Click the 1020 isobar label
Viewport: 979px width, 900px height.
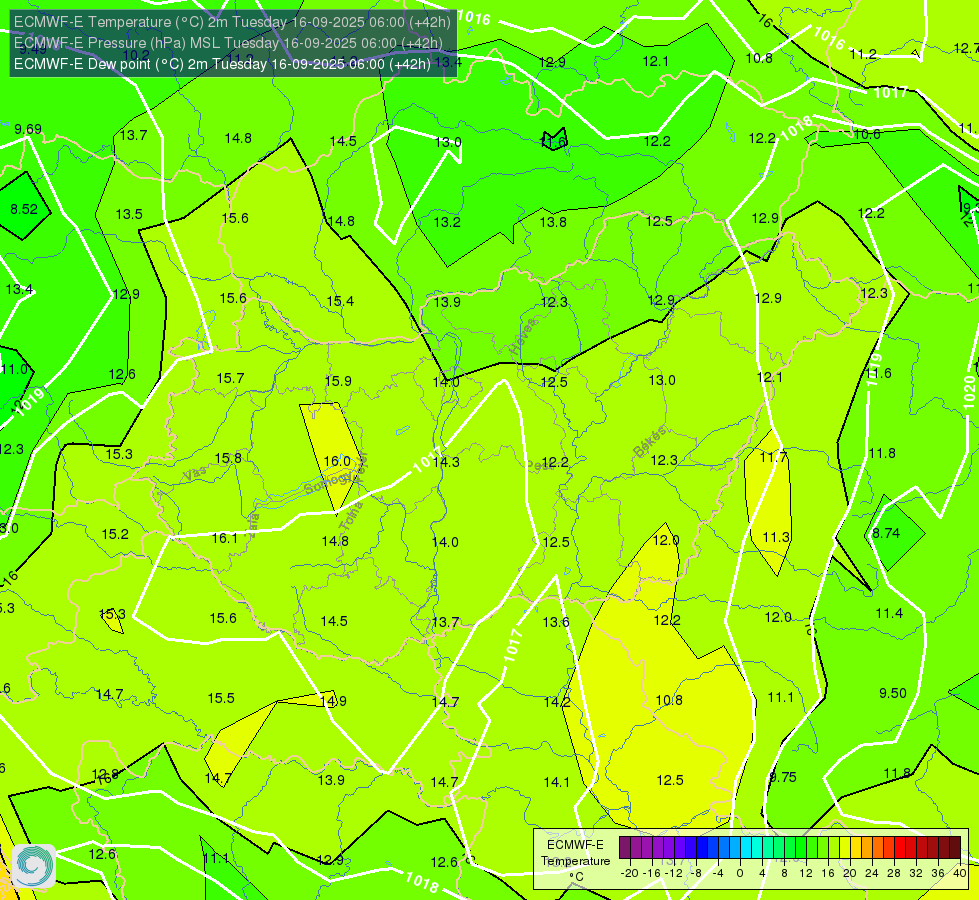tap(968, 392)
